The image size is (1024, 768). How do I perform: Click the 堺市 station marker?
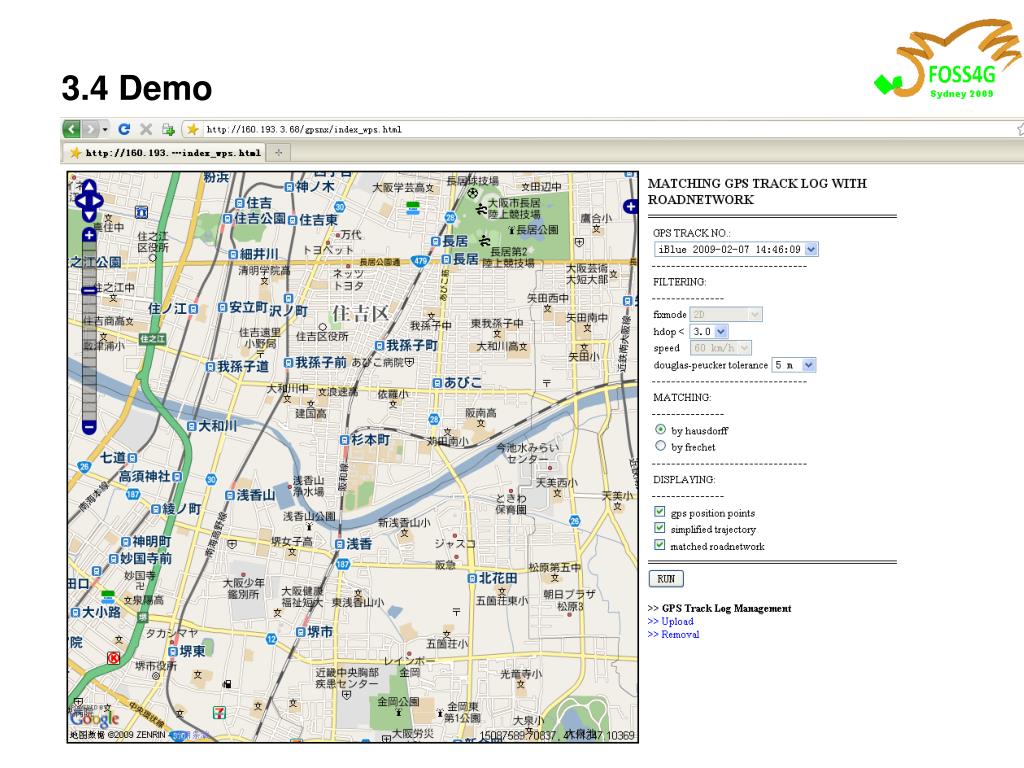point(300,632)
